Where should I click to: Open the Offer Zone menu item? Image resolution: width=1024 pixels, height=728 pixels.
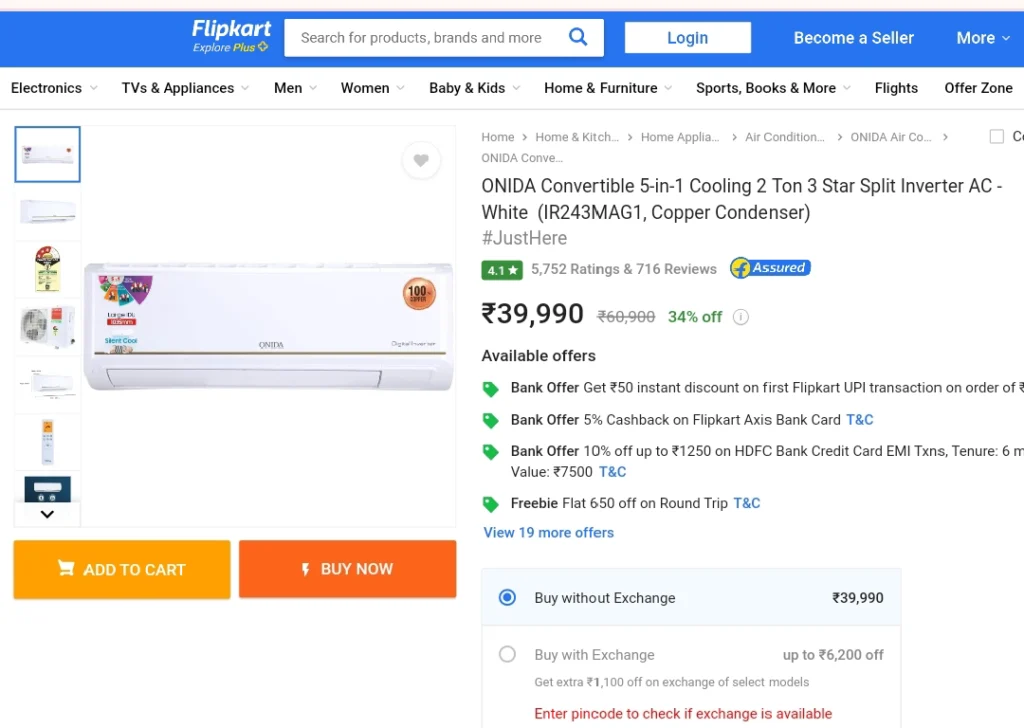(x=978, y=88)
